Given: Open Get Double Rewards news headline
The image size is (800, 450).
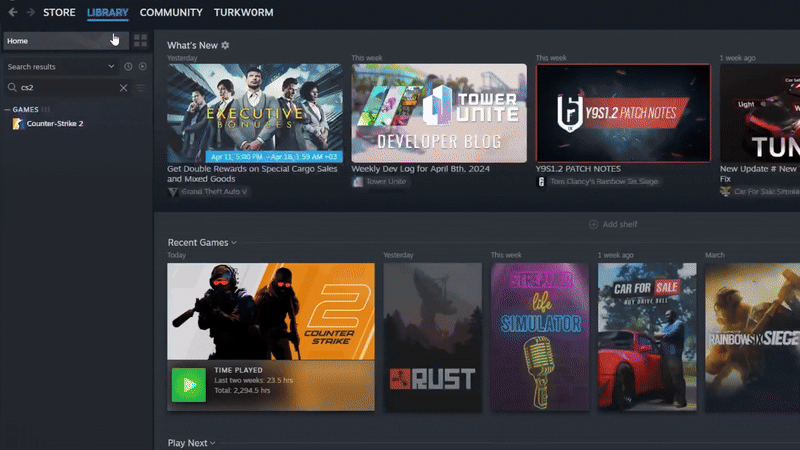Looking at the screenshot, I should 252,174.
